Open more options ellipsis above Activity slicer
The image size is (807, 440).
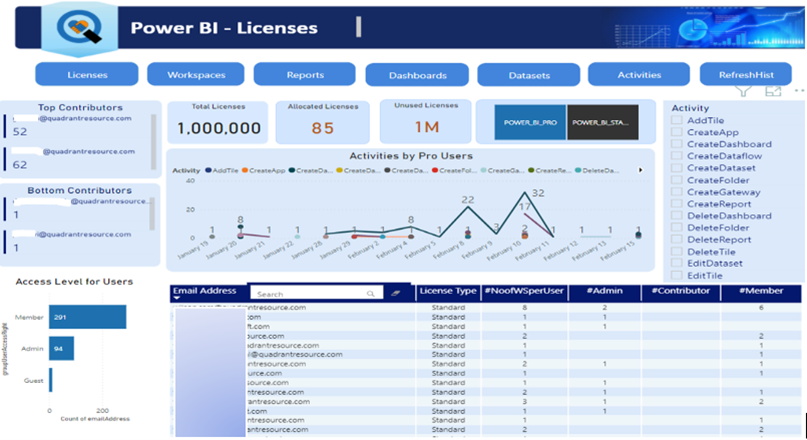click(x=797, y=92)
